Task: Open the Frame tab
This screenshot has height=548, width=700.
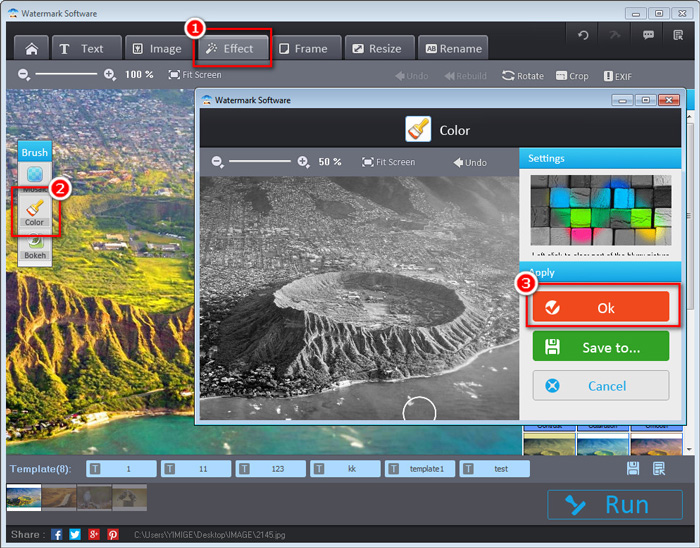Action: pos(308,48)
